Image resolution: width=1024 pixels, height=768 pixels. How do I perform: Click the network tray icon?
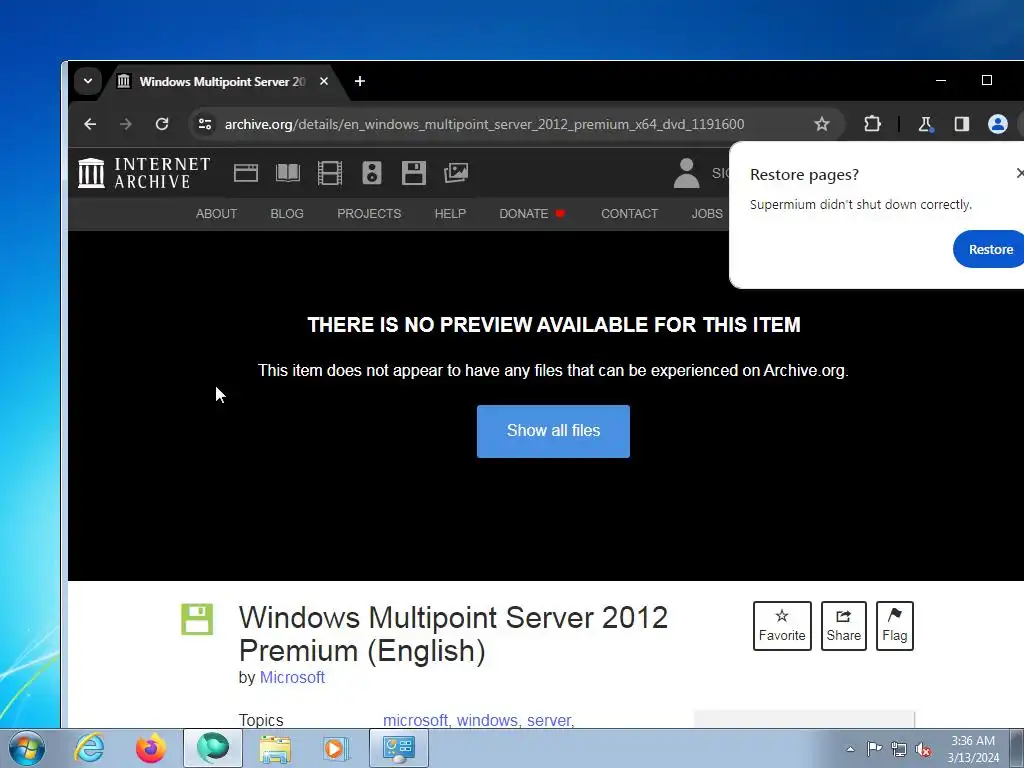point(899,749)
